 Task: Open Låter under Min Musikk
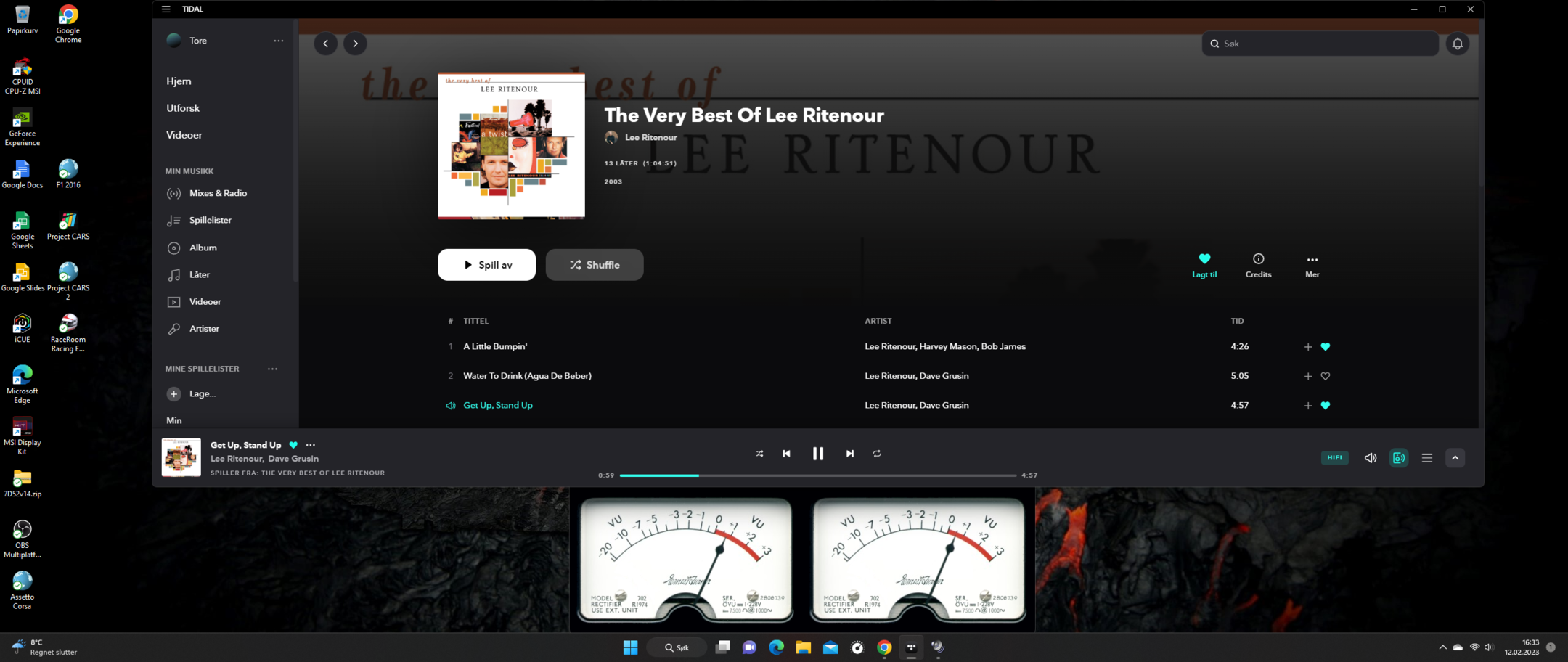tap(188, 274)
